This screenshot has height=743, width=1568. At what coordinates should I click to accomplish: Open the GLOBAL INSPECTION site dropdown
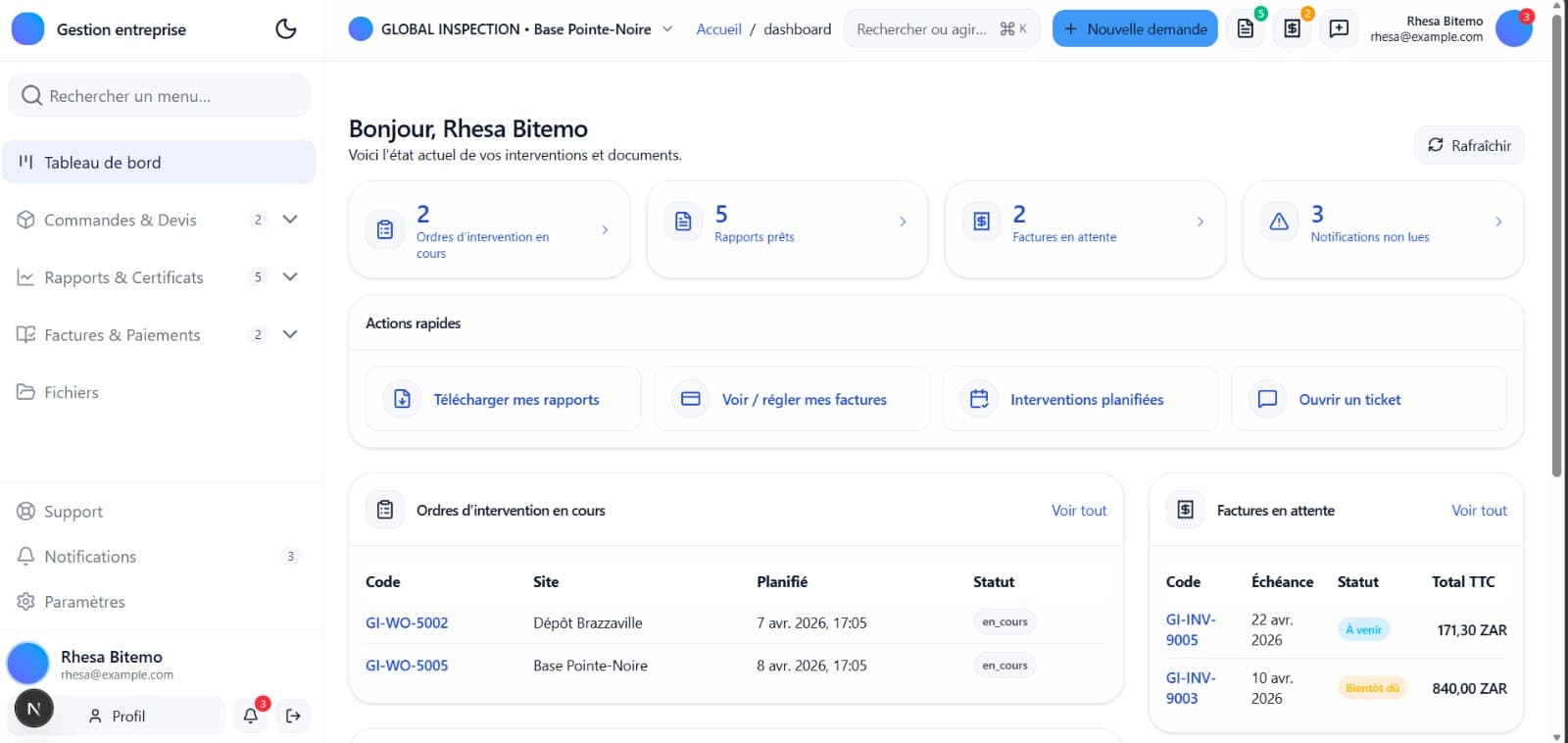pyautogui.click(x=667, y=29)
